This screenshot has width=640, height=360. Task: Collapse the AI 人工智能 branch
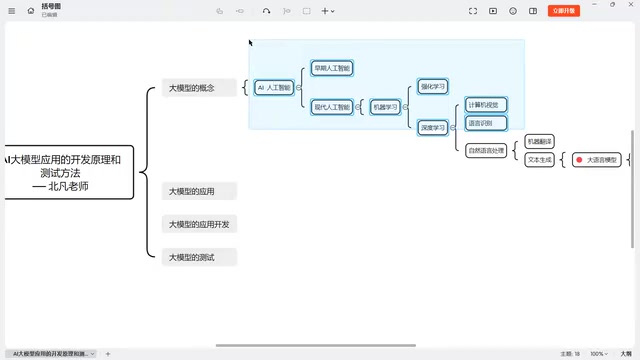[298, 87]
